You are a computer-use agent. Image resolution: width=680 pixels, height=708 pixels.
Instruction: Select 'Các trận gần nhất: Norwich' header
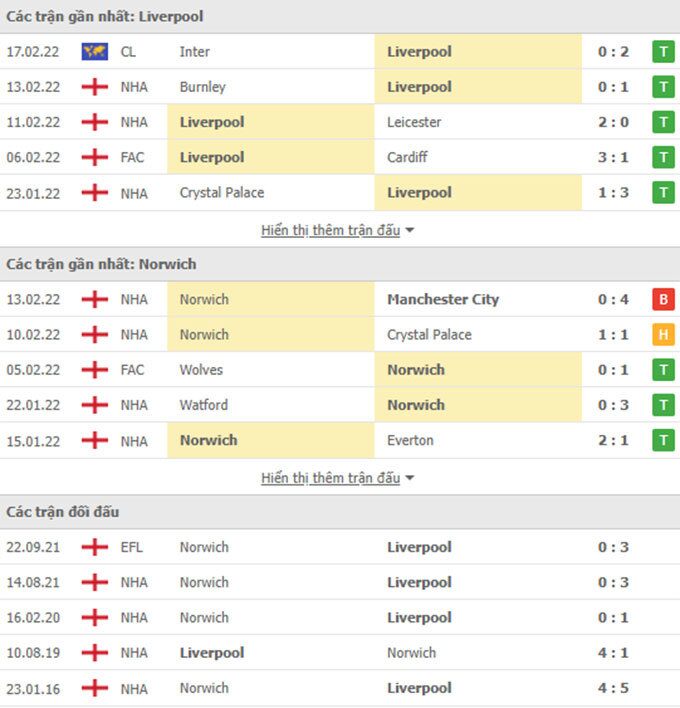pyautogui.click(x=101, y=264)
